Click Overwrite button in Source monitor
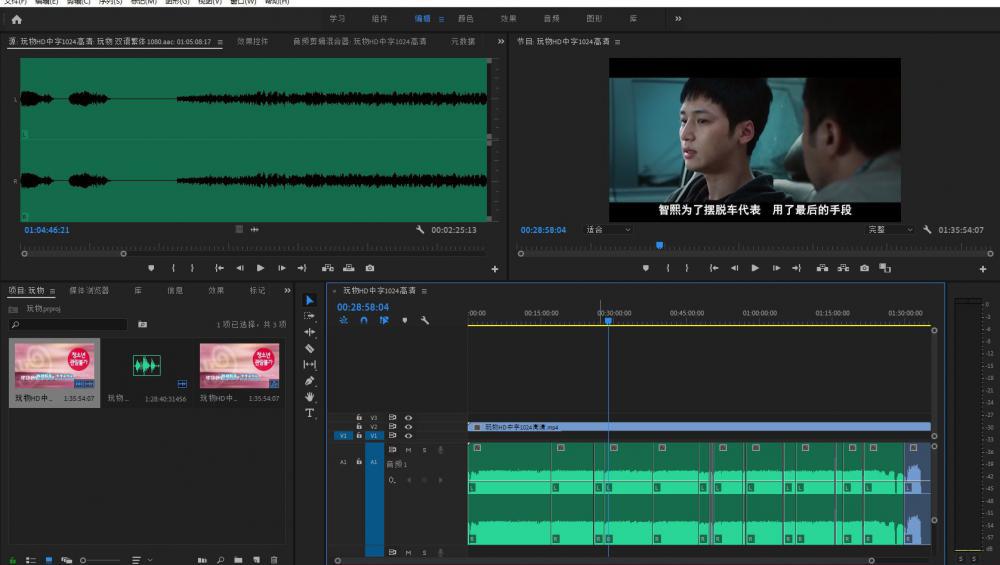 coord(349,268)
